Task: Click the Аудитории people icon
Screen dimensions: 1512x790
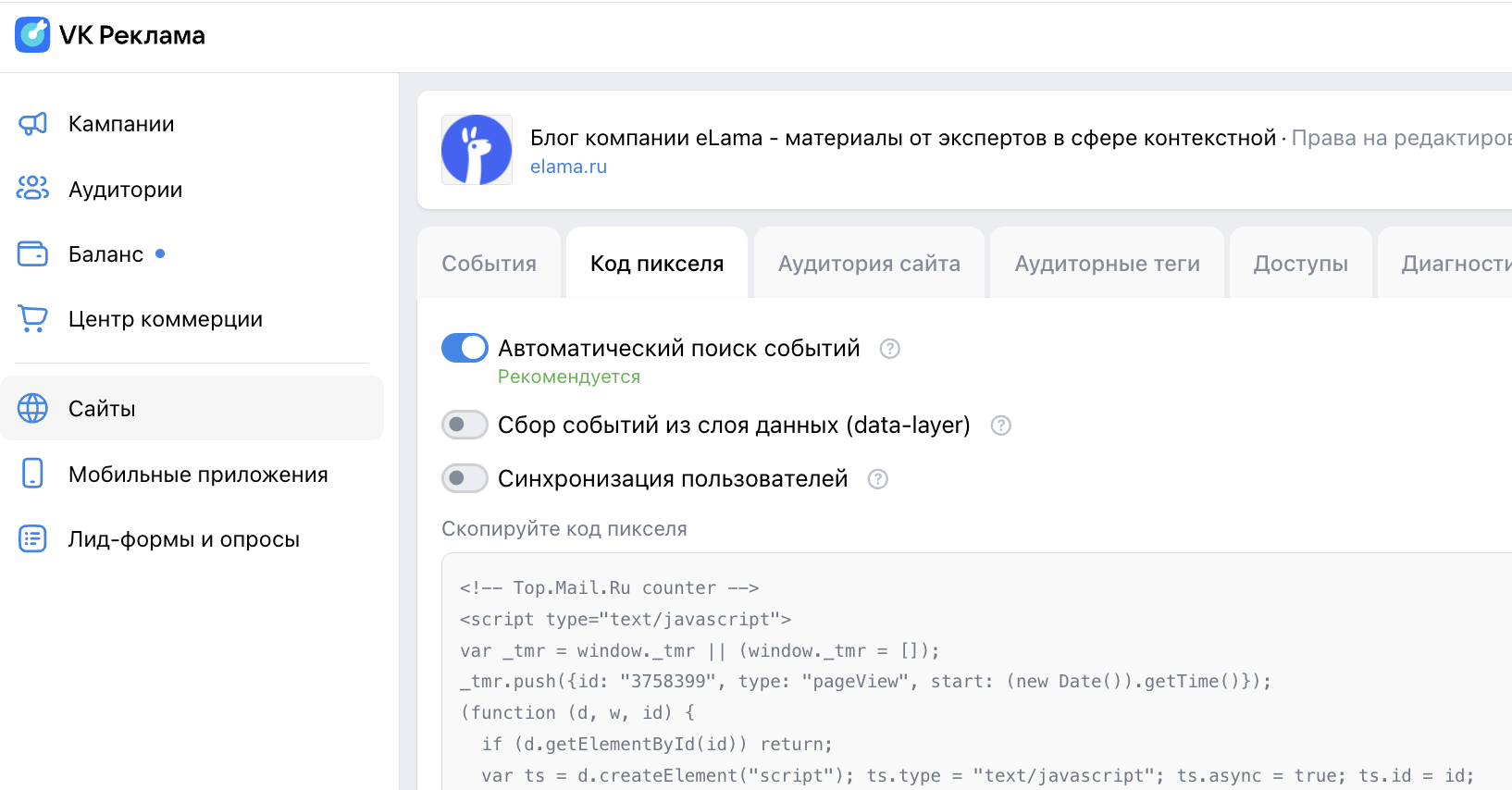Action: 32,189
